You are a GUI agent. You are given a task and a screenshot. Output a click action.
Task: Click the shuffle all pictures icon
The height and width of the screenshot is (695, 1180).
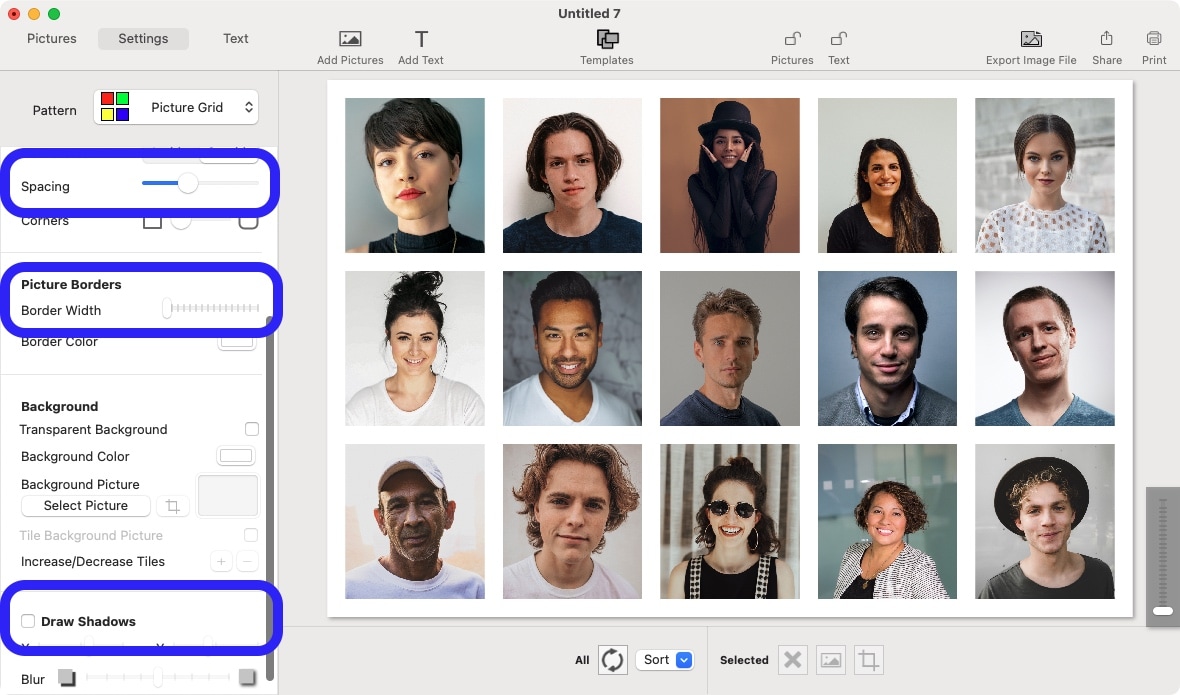(612, 660)
